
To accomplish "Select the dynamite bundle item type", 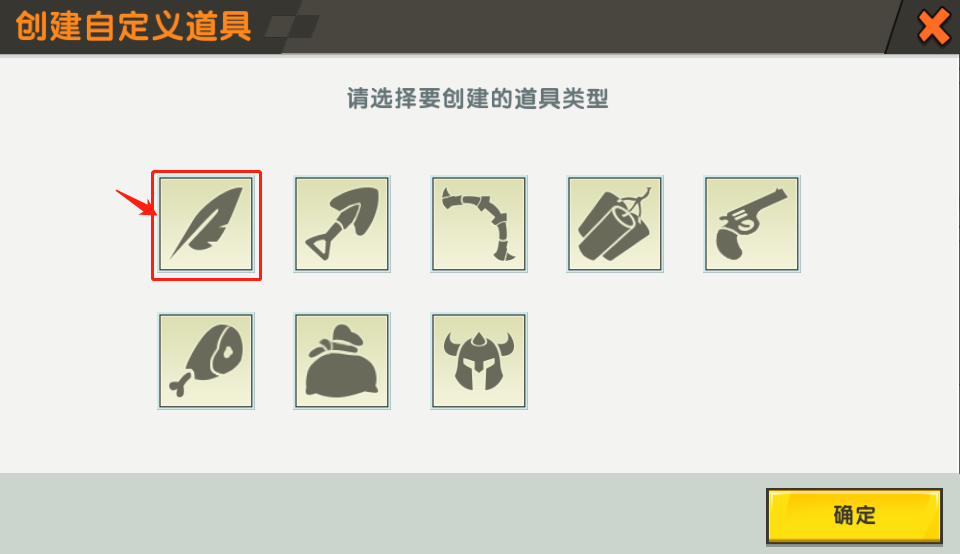I will [615, 224].
